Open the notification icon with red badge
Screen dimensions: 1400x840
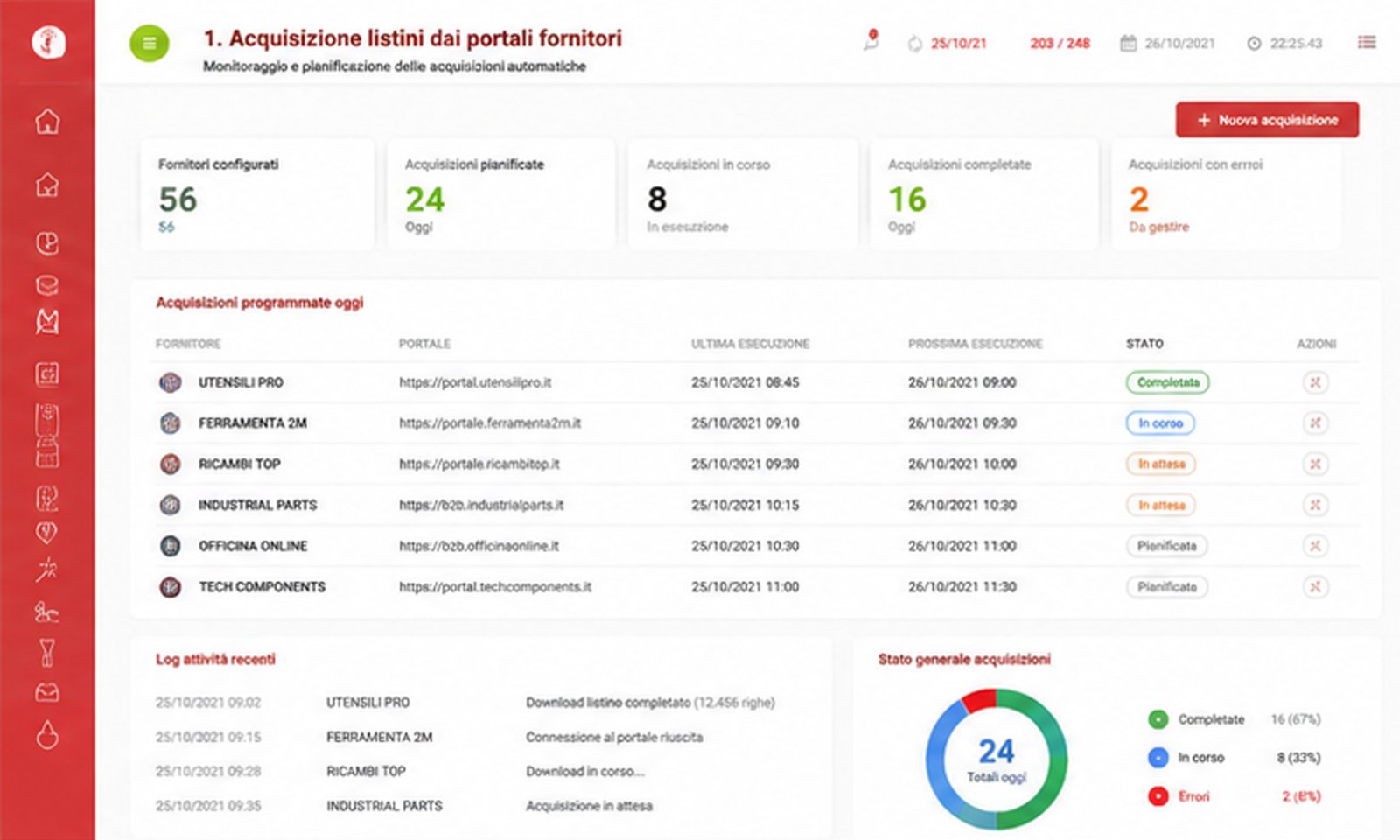pyautogui.click(x=871, y=41)
